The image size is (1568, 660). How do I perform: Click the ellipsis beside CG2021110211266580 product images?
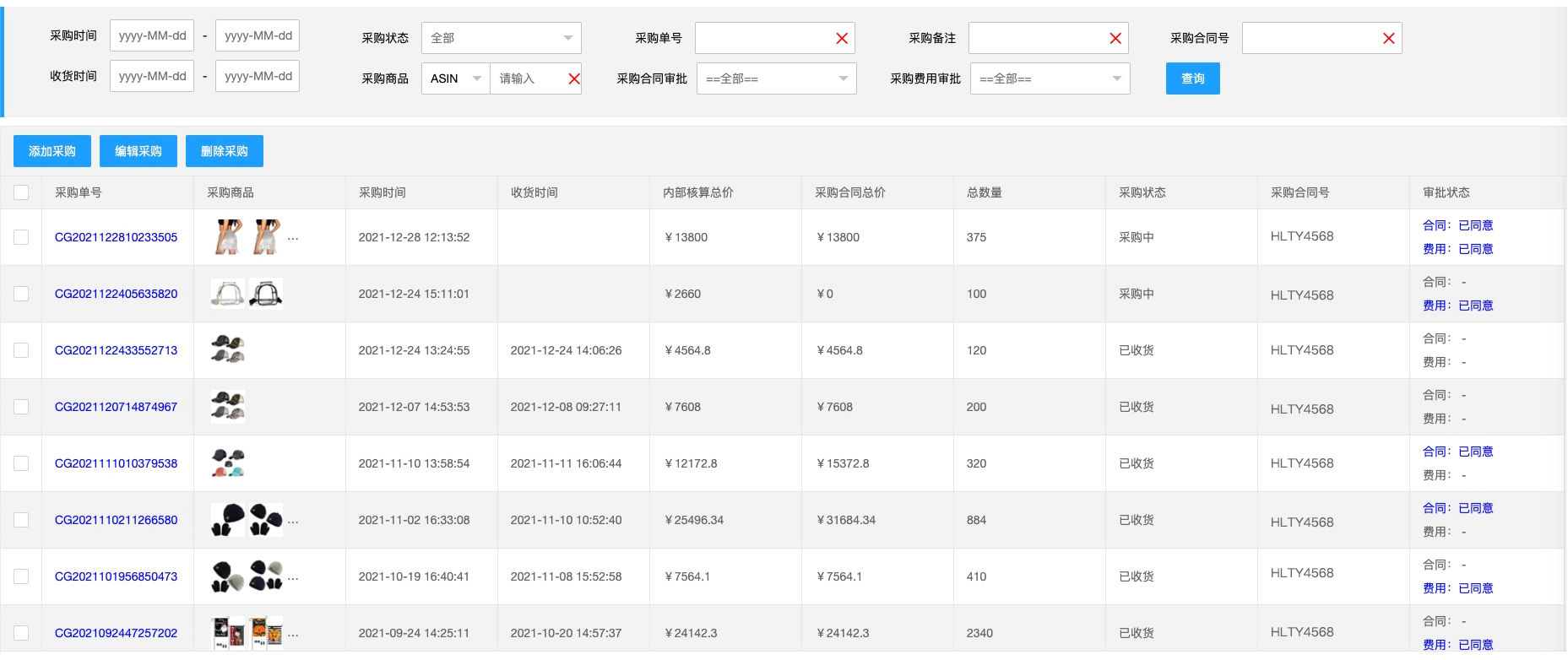pos(293,521)
